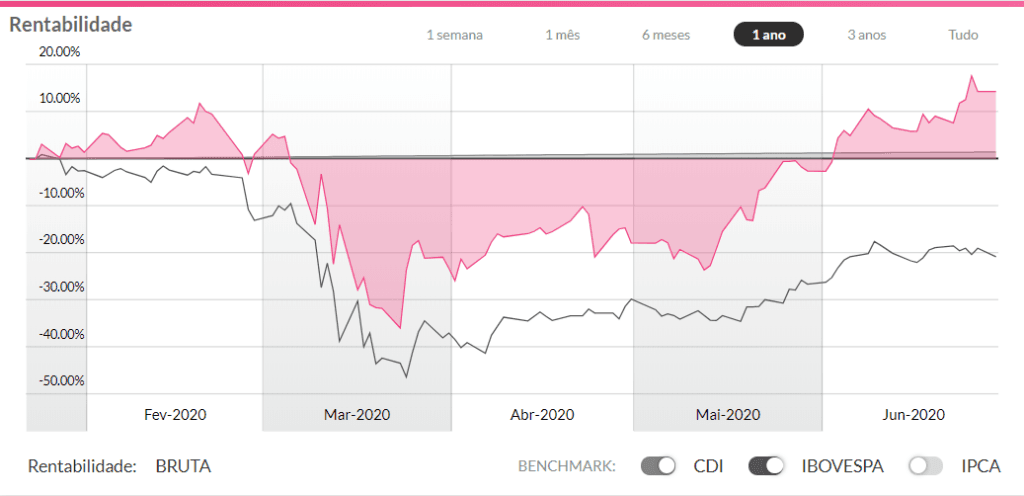
Task: Switch to the 1 mês period
Action: click(562, 35)
